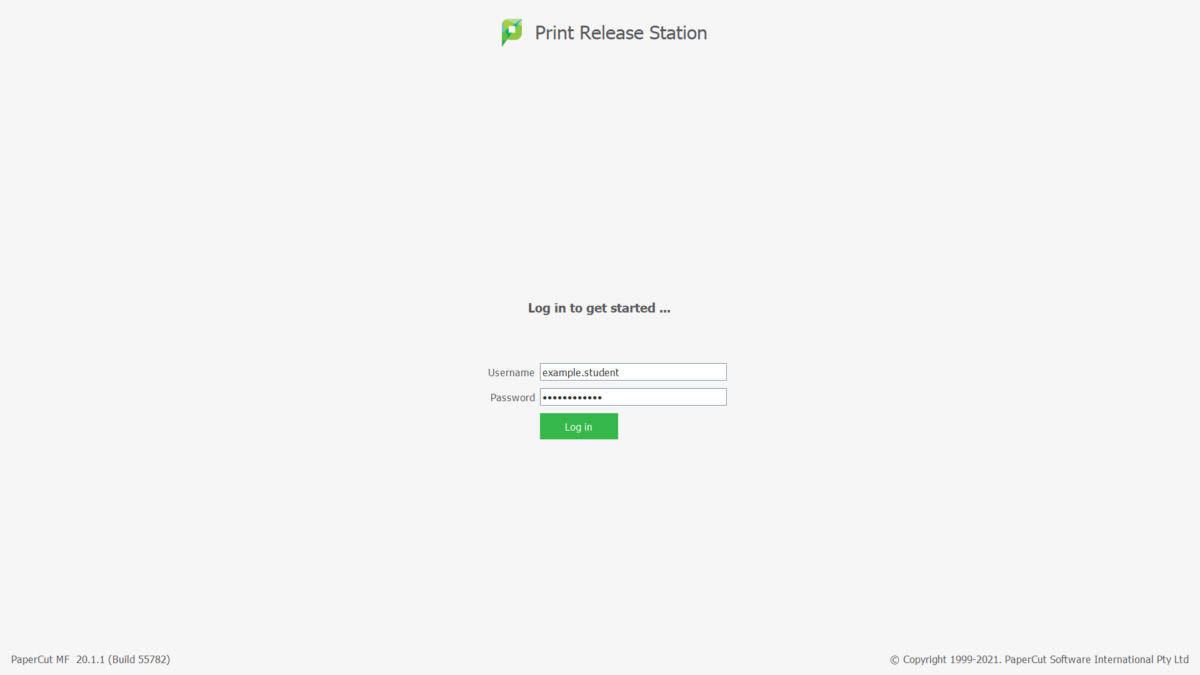Click the Username field label
The height and width of the screenshot is (675, 1200).
511,372
